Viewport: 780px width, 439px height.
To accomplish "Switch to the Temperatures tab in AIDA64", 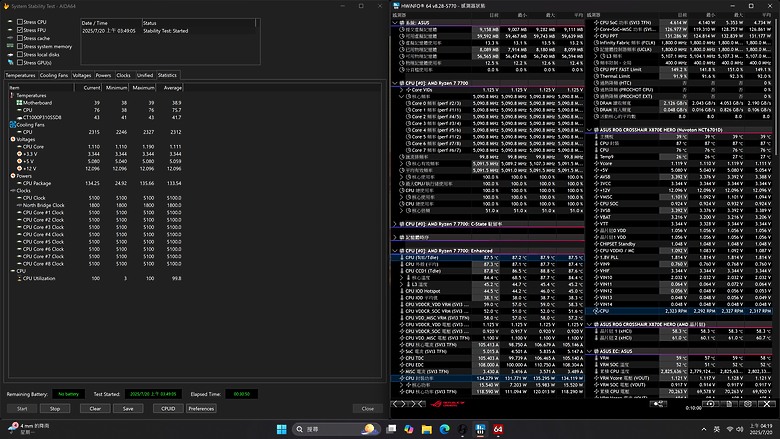I will click(20, 75).
